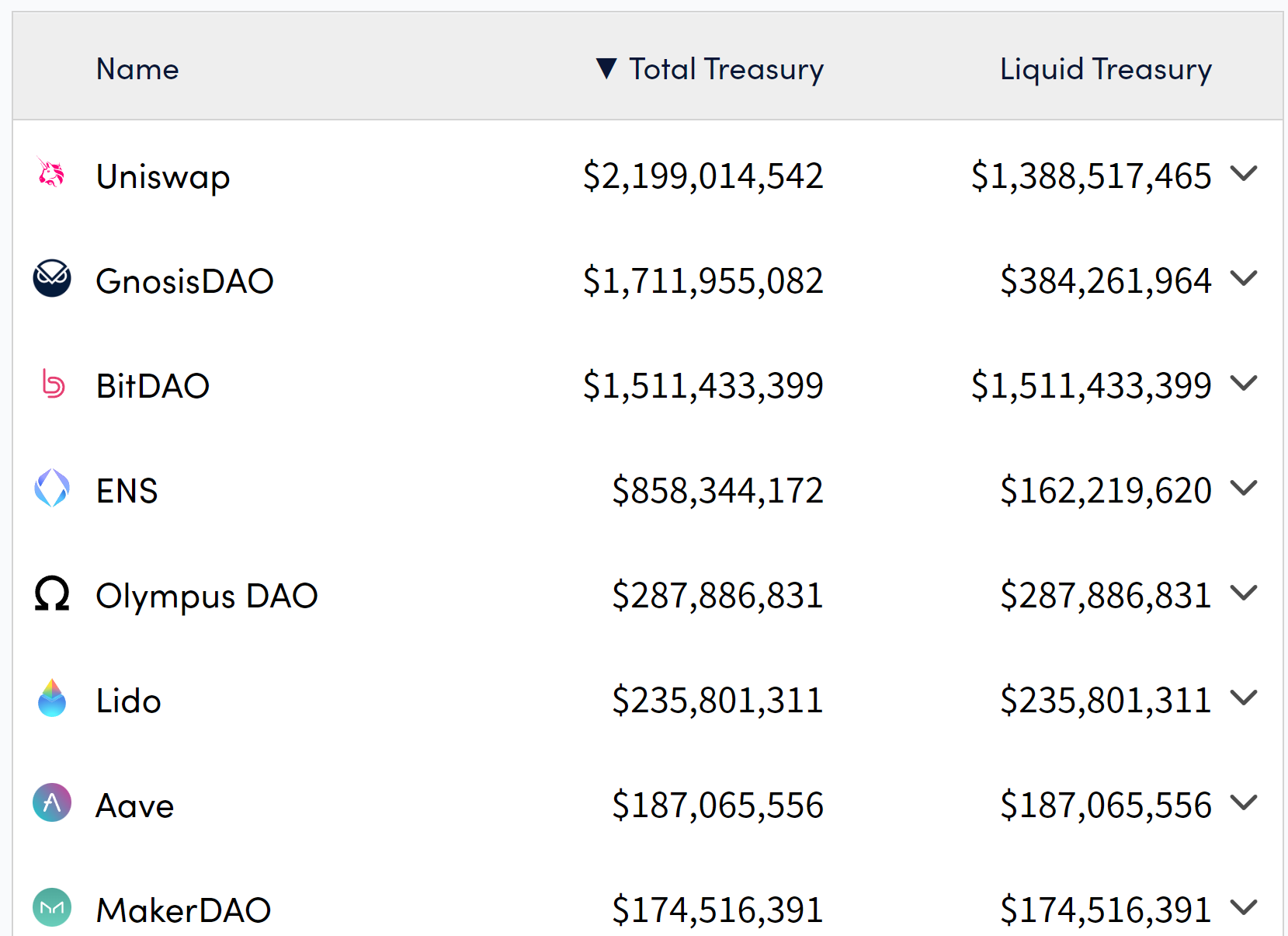Click Olympus DAO liquid treasury value
This screenshot has width=1288, height=936.
[1106, 596]
